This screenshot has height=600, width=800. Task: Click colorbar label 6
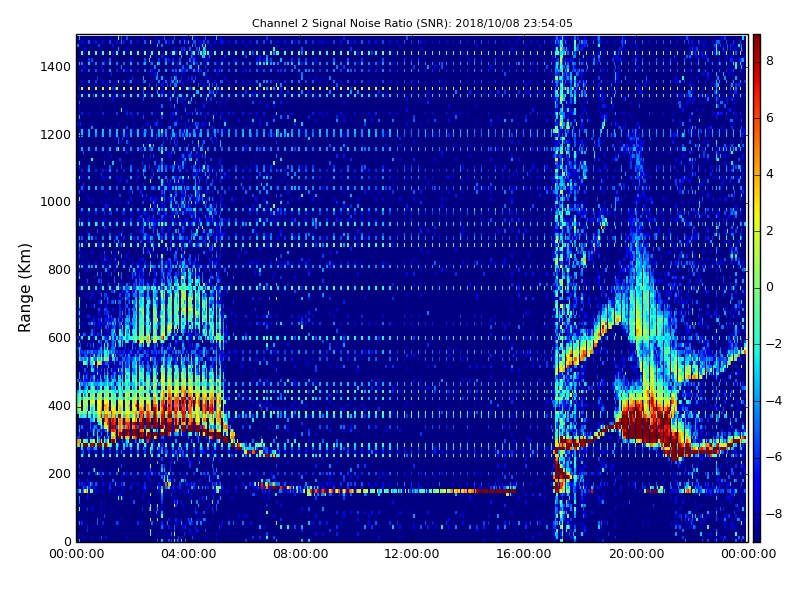[770, 118]
